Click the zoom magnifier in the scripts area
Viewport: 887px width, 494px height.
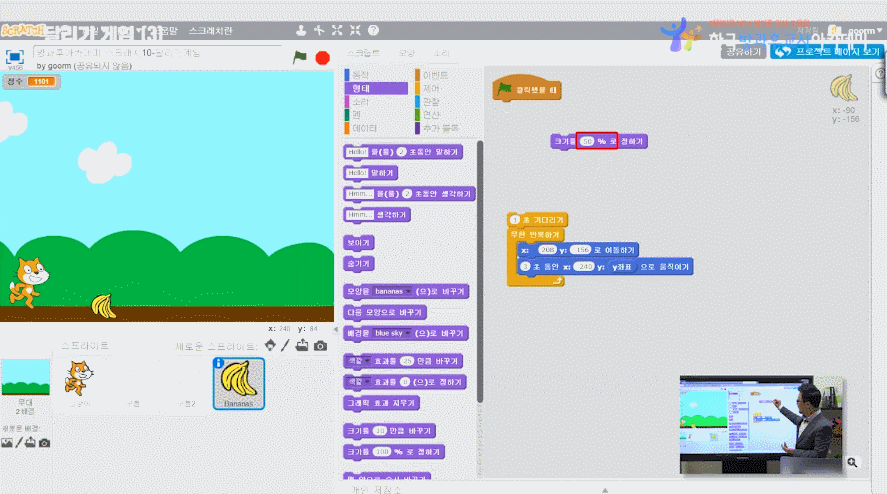point(852,463)
